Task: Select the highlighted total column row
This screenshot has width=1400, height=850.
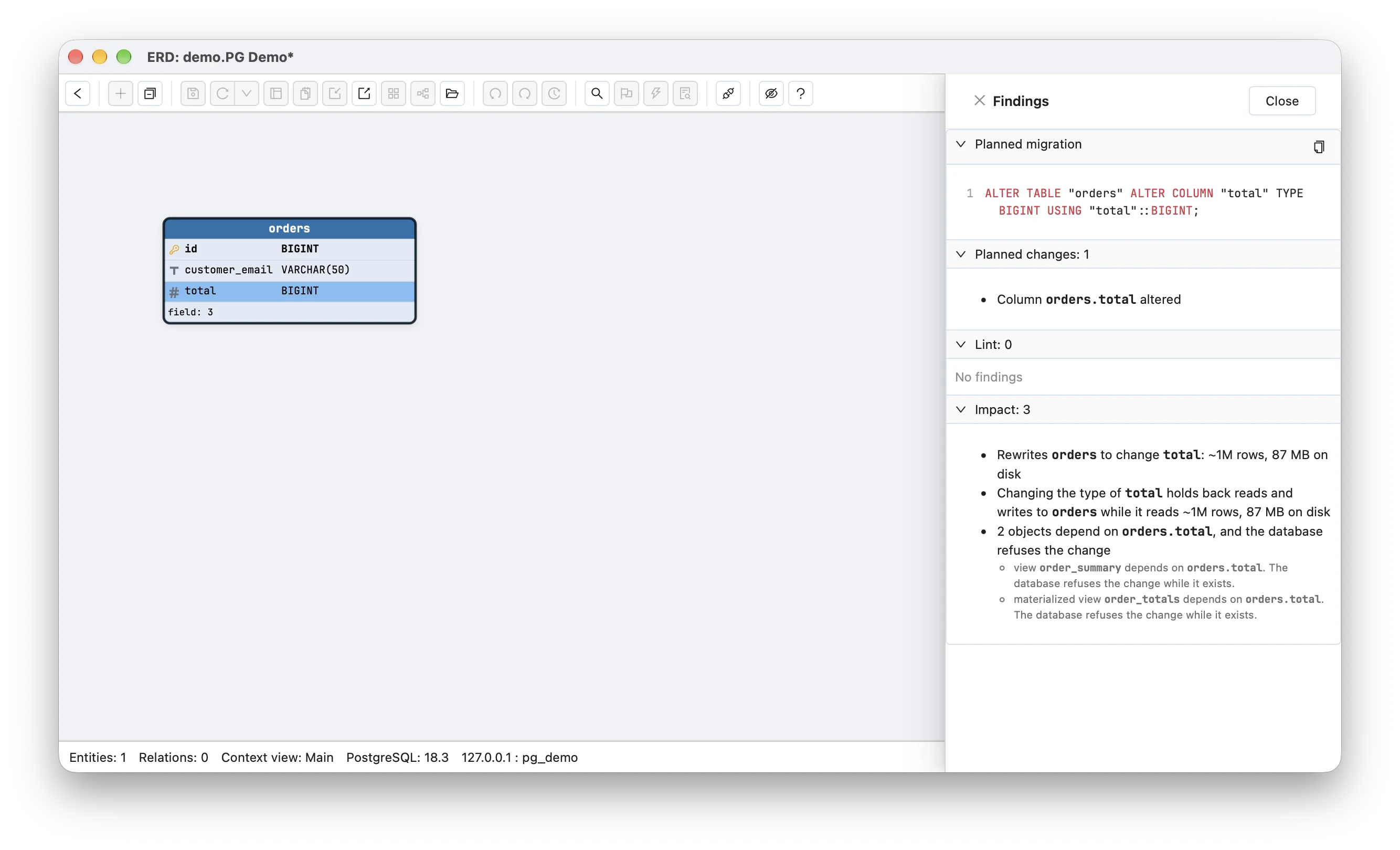Action: coord(289,291)
